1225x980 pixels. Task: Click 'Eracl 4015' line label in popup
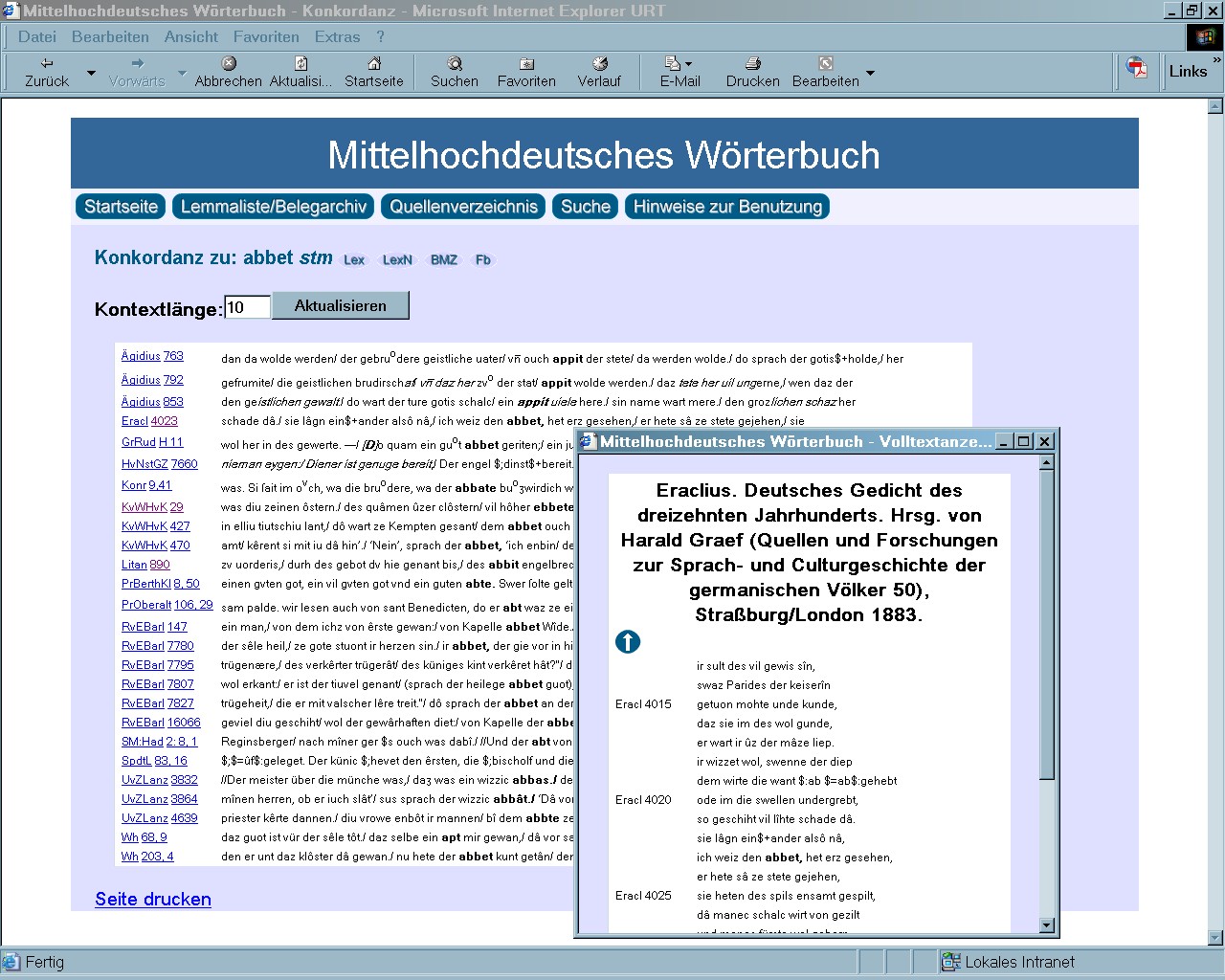(x=643, y=703)
